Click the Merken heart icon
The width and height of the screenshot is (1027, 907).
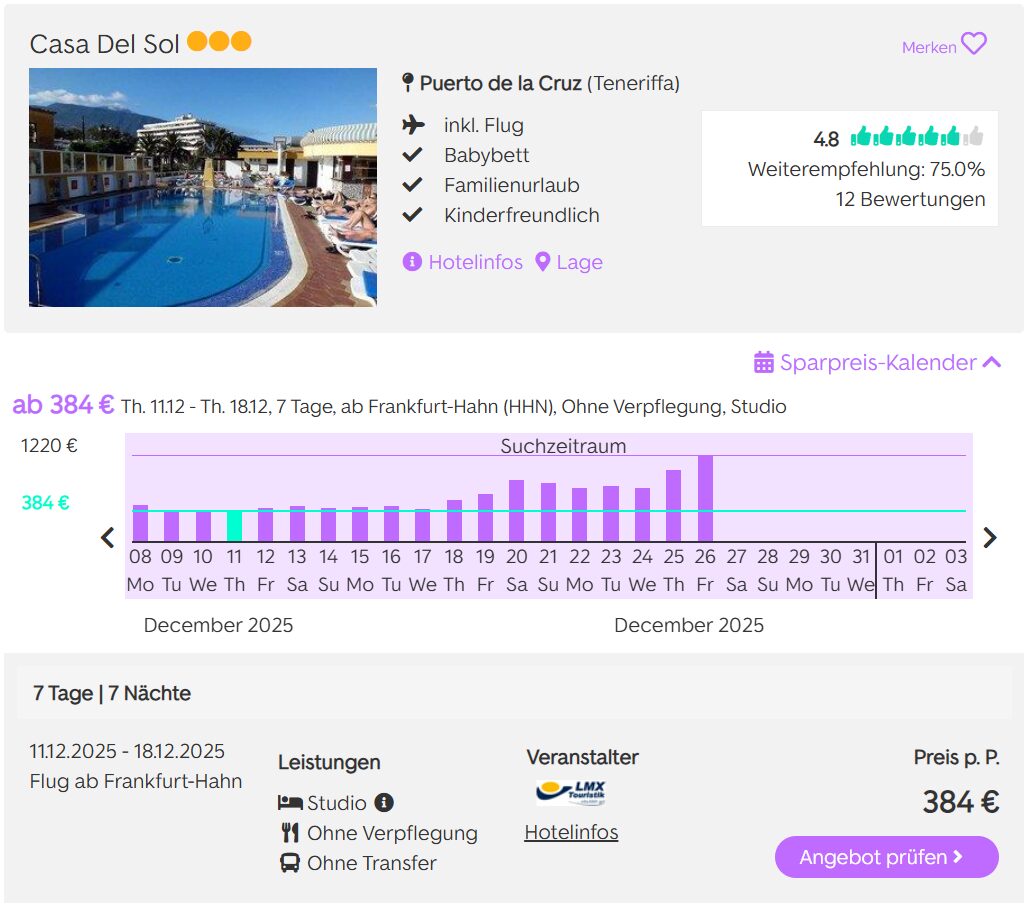click(x=973, y=45)
